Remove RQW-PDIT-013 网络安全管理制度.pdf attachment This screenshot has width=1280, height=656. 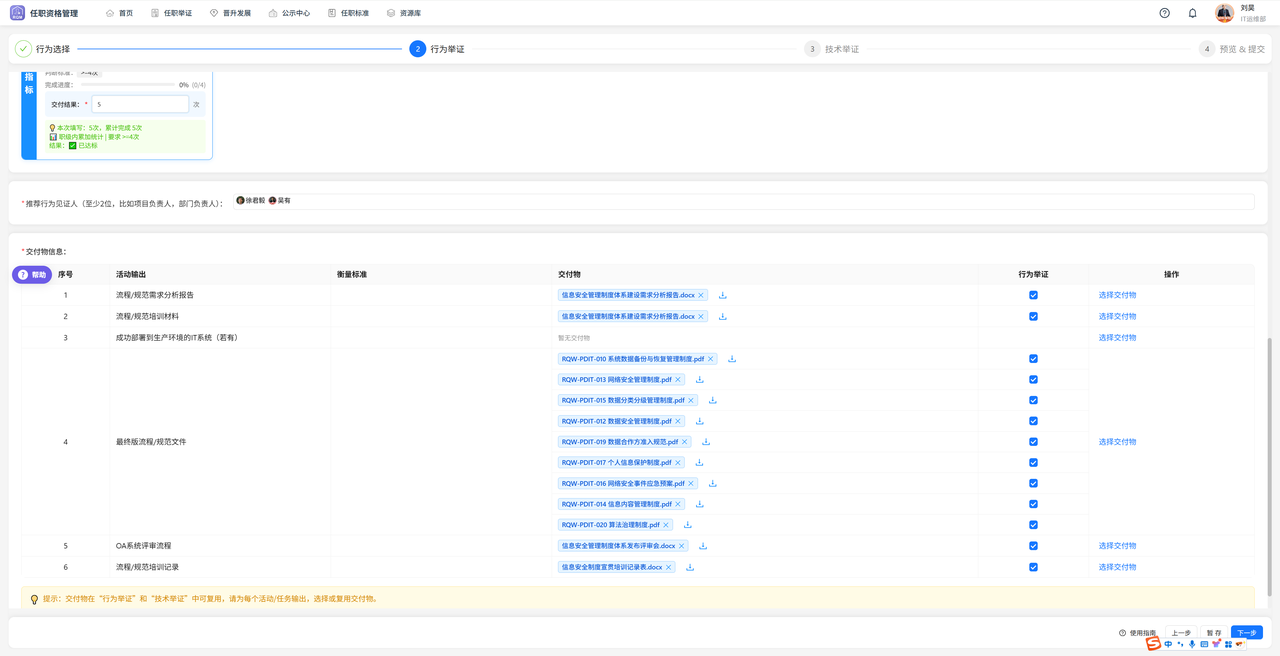pyautogui.click(x=678, y=380)
